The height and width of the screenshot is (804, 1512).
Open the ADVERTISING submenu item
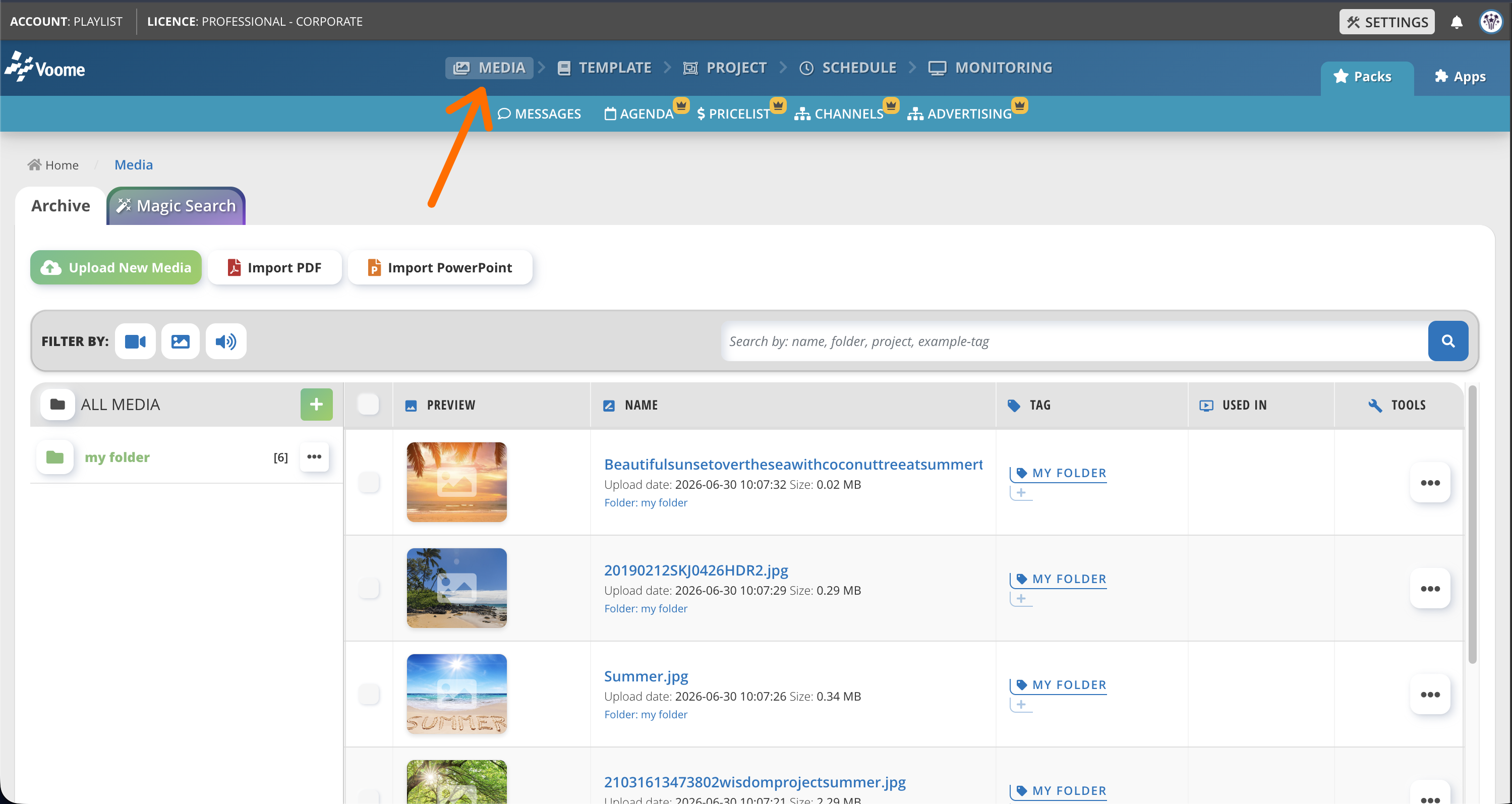(x=960, y=114)
